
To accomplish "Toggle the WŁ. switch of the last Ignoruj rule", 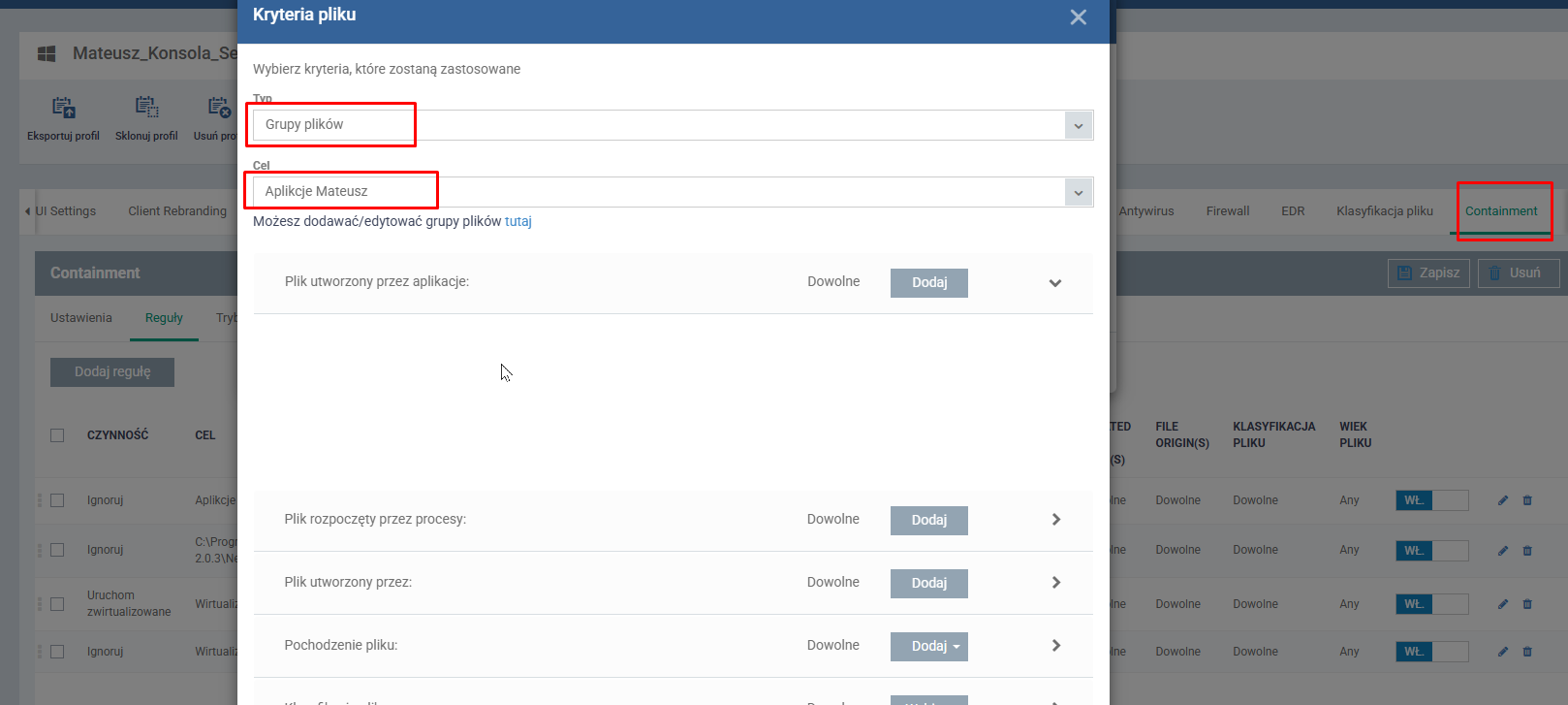I will tap(1432, 652).
